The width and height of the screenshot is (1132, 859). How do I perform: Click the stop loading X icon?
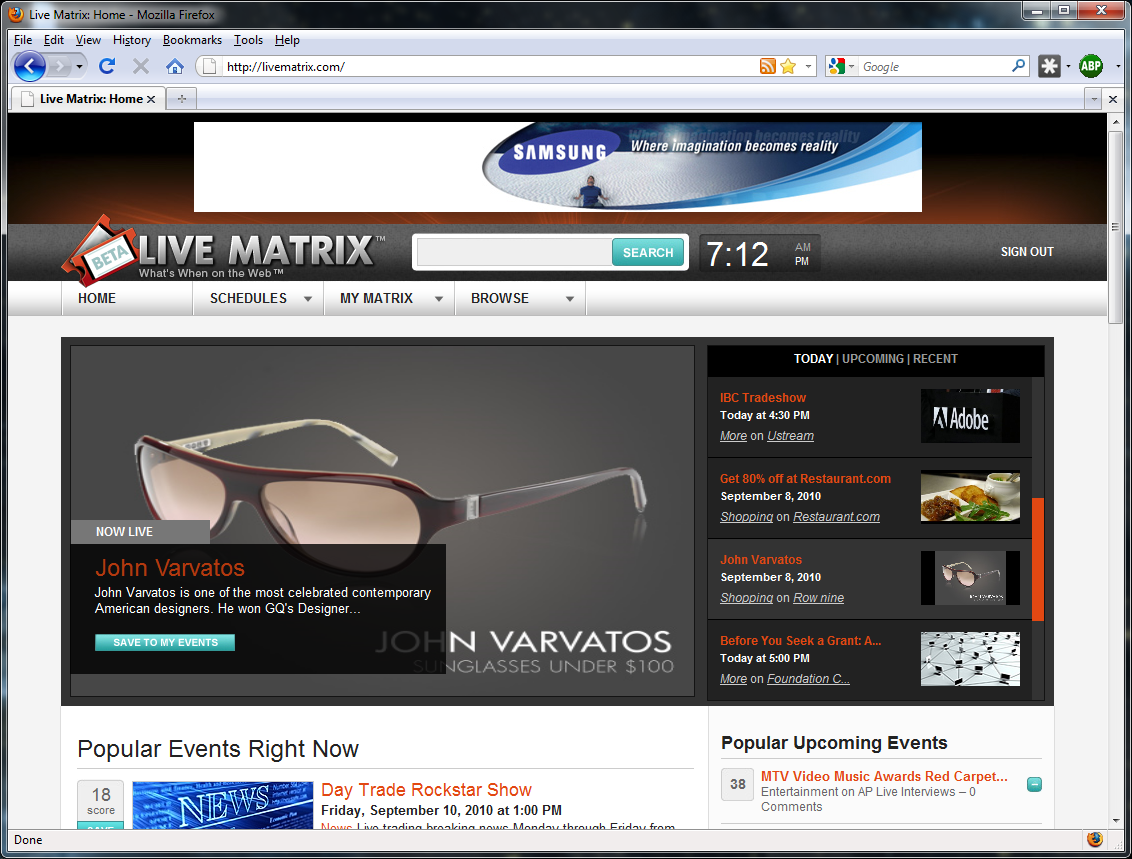(x=141, y=66)
